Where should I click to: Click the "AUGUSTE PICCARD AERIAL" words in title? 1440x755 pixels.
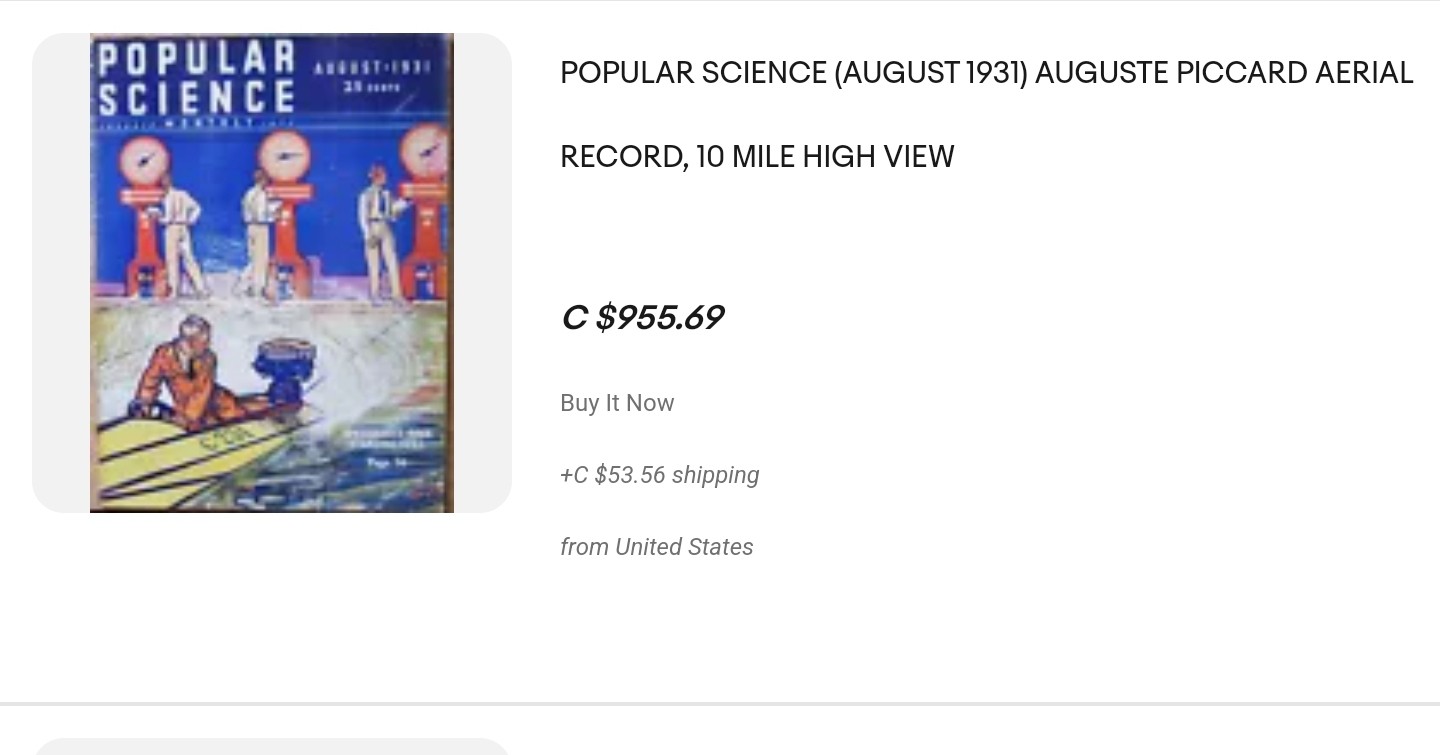point(1223,73)
